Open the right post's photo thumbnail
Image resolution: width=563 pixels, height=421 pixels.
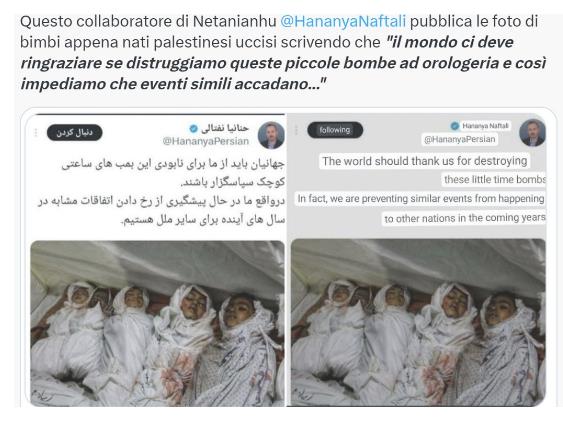pyautogui.click(x=418, y=322)
